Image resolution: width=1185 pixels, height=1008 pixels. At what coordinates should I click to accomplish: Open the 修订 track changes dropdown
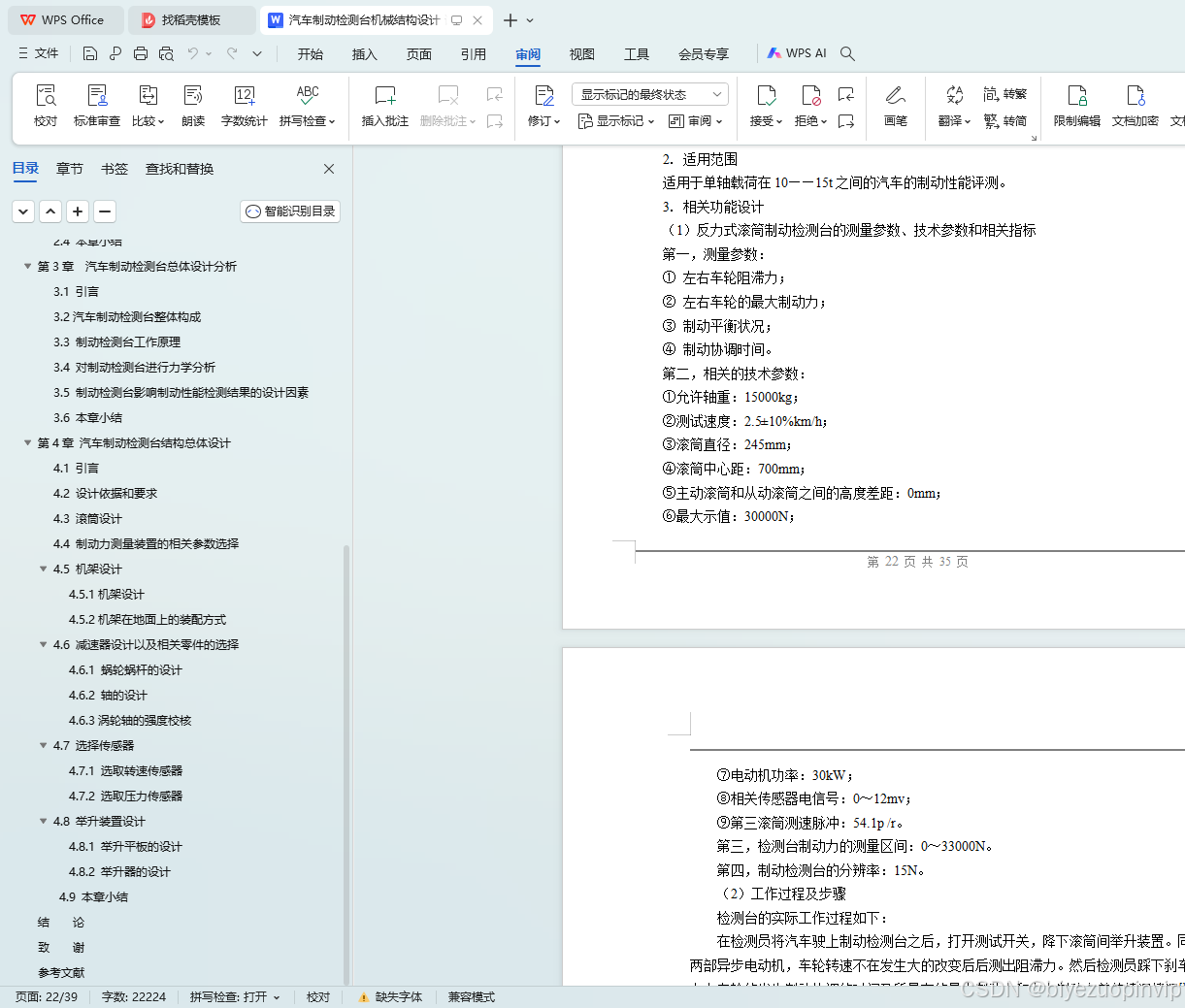543,106
